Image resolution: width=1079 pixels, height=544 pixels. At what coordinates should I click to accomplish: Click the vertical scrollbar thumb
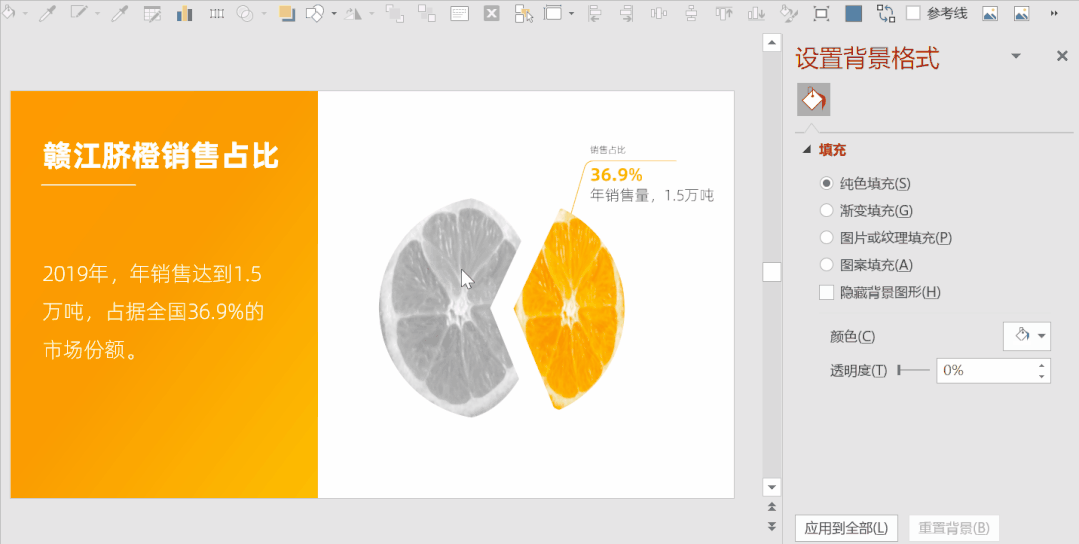[x=771, y=272]
